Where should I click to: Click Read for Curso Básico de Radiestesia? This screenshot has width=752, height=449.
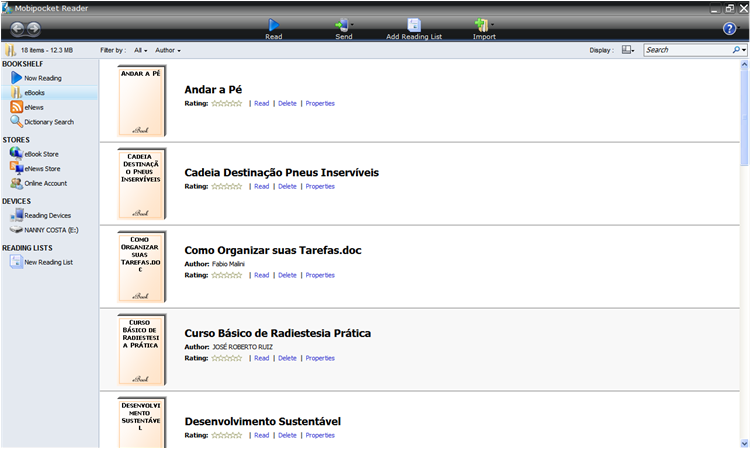261,358
